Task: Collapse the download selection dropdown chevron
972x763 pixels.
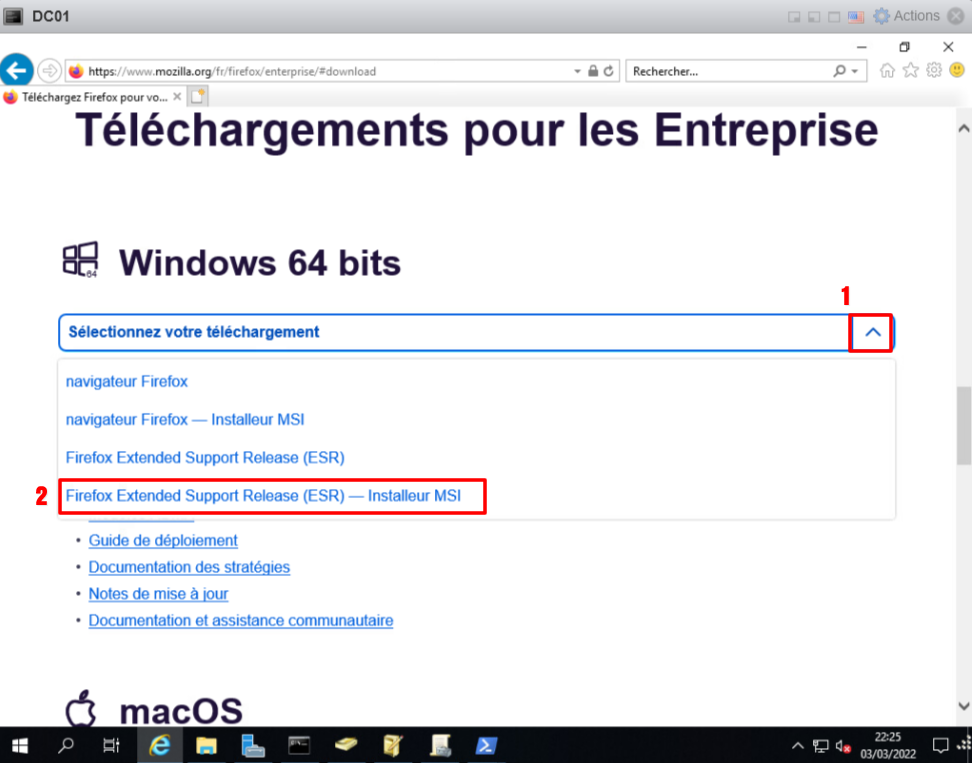Action: [x=873, y=333]
